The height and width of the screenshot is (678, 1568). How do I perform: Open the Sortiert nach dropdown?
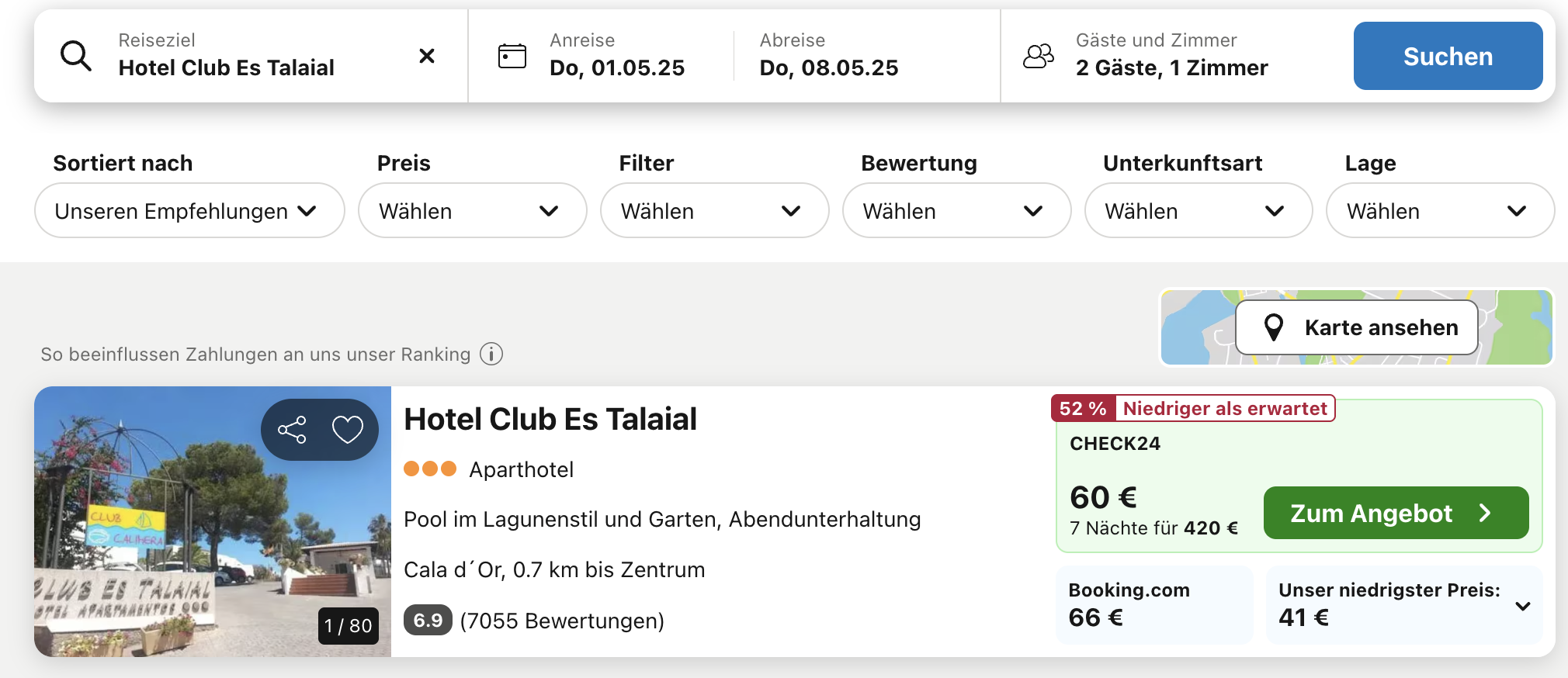tap(189, 210)
